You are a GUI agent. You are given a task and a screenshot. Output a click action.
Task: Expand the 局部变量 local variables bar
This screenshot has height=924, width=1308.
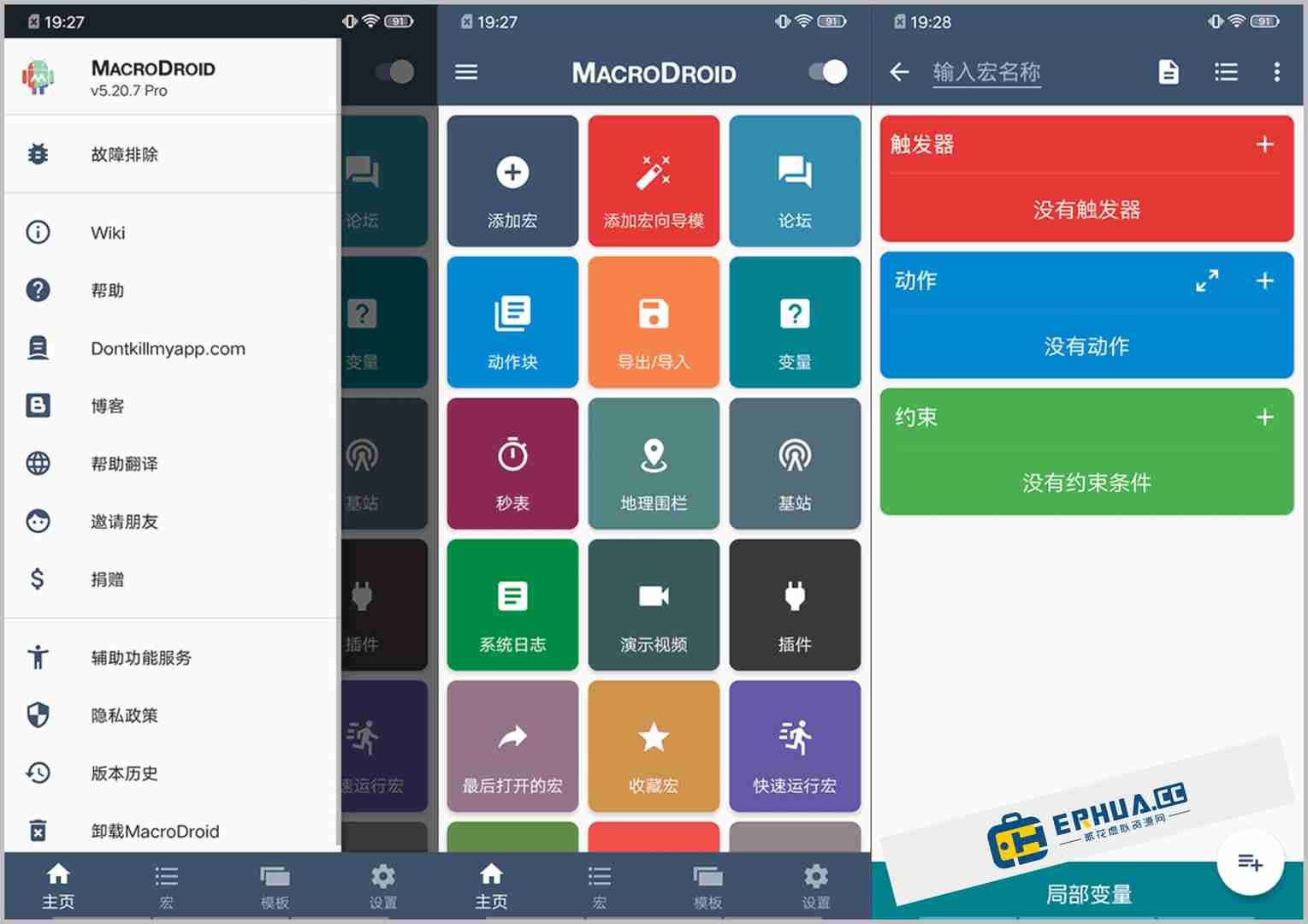click(1087, 894)
